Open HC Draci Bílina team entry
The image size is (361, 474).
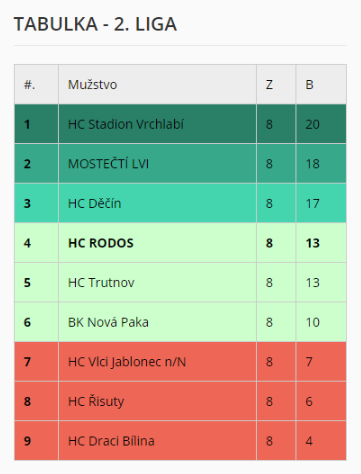point(111,441)
